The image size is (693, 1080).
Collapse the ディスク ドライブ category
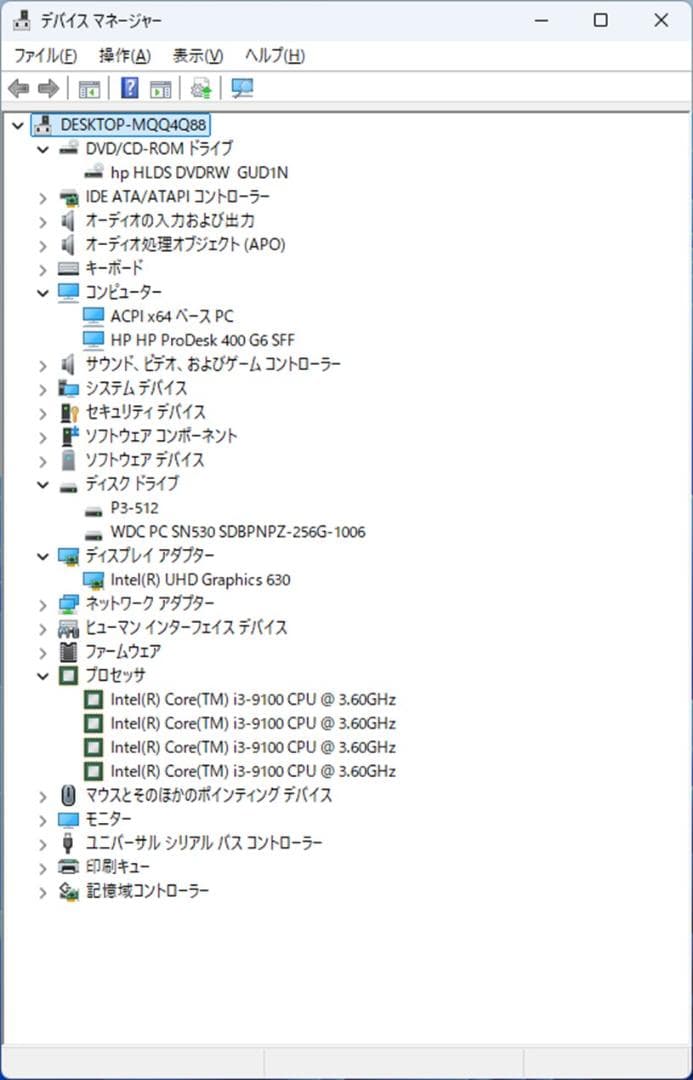click(x=43, y=484)
